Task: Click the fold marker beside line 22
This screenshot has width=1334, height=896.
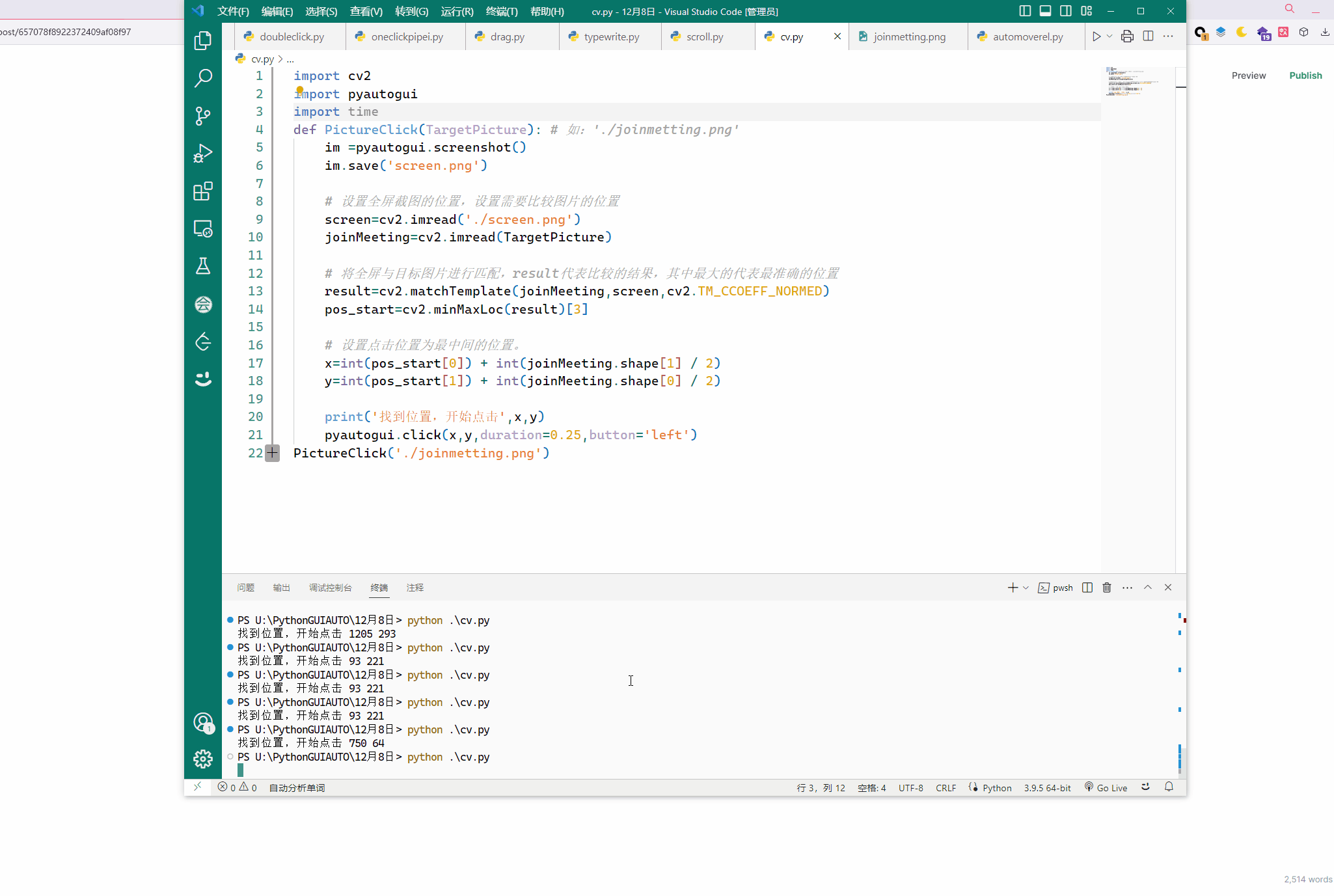Action: (272, 453)
